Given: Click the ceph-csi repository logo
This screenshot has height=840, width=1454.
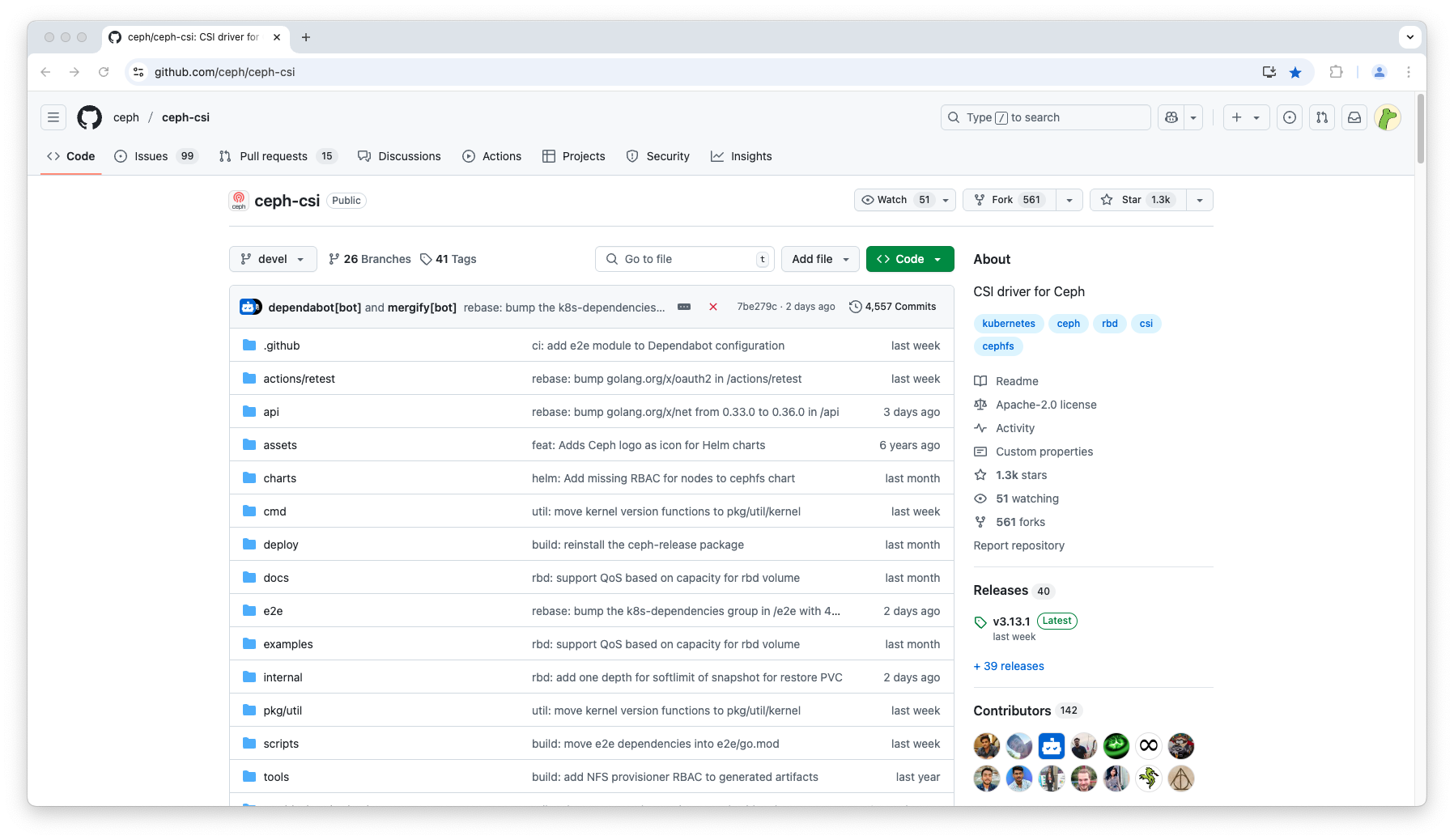Looking at the screenshot, I should [x=239, y=200].
